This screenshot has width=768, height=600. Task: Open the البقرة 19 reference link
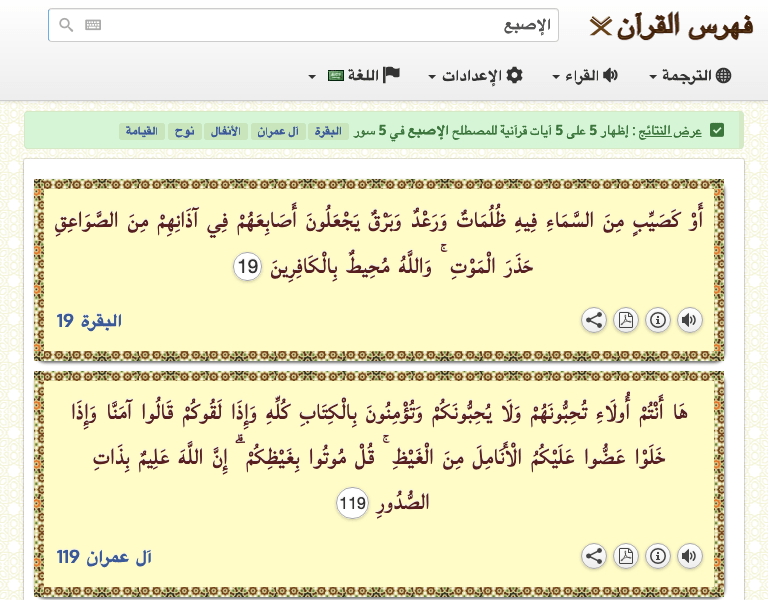(89, 321)
